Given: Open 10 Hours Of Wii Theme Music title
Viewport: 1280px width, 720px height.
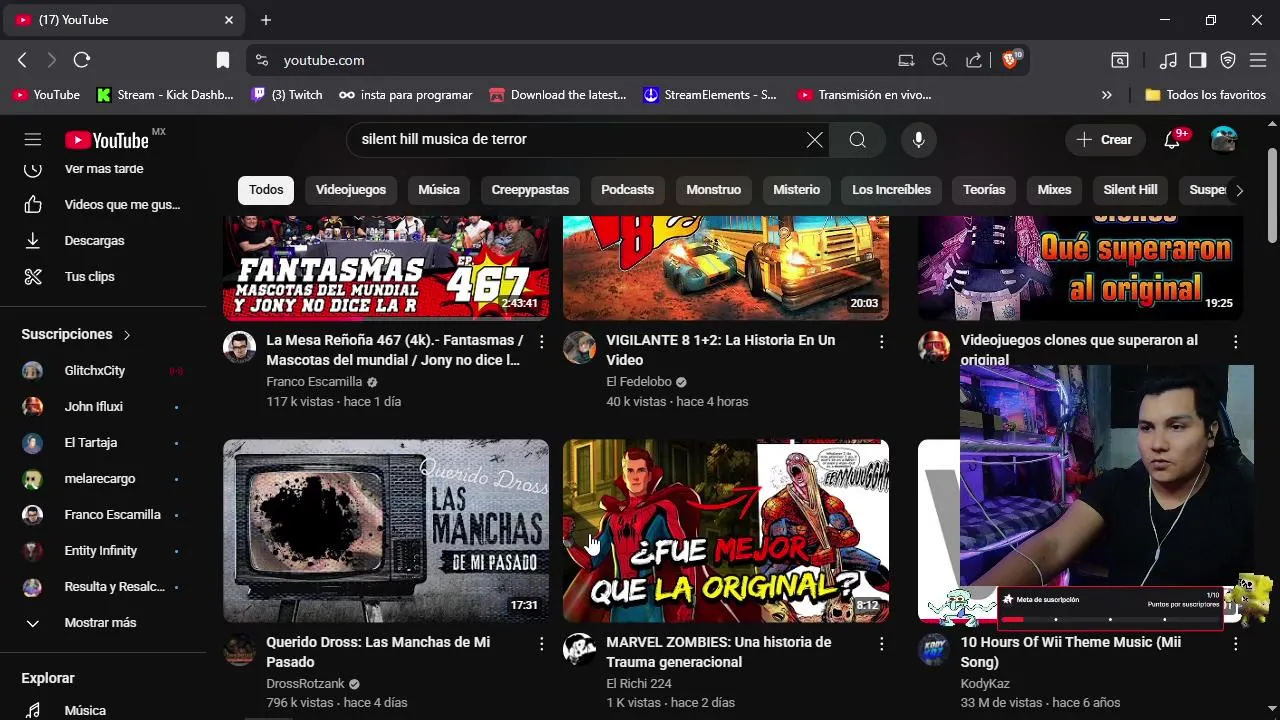Looking at the screenshot, I should 1070,652.
